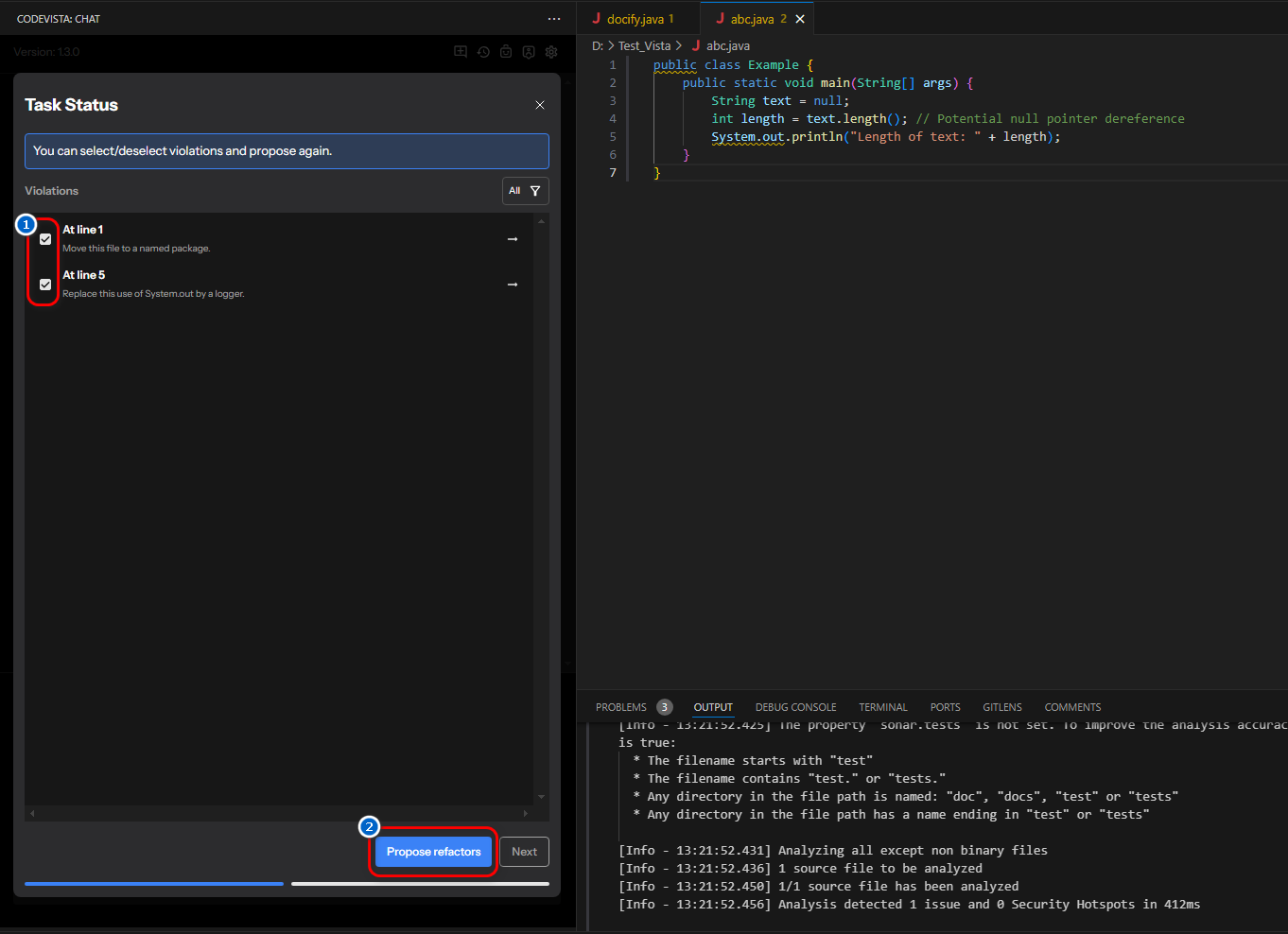Click the Java file icon in breadcrumb
This screenshot has width=1288, height=934.
(696, 45)
